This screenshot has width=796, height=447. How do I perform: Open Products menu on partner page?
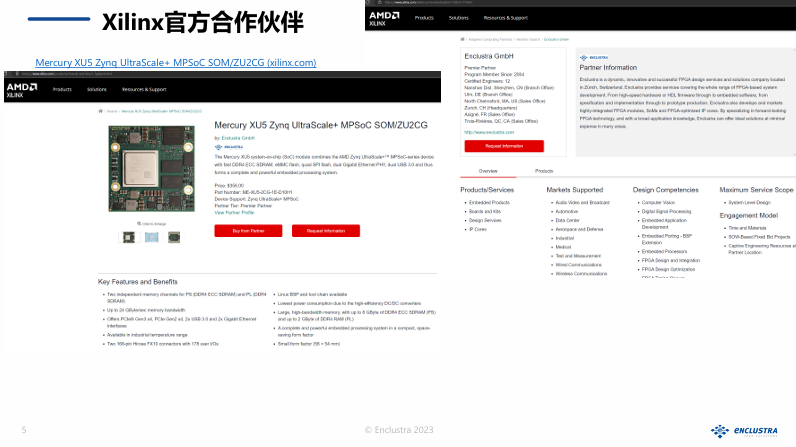click(424, 18)
